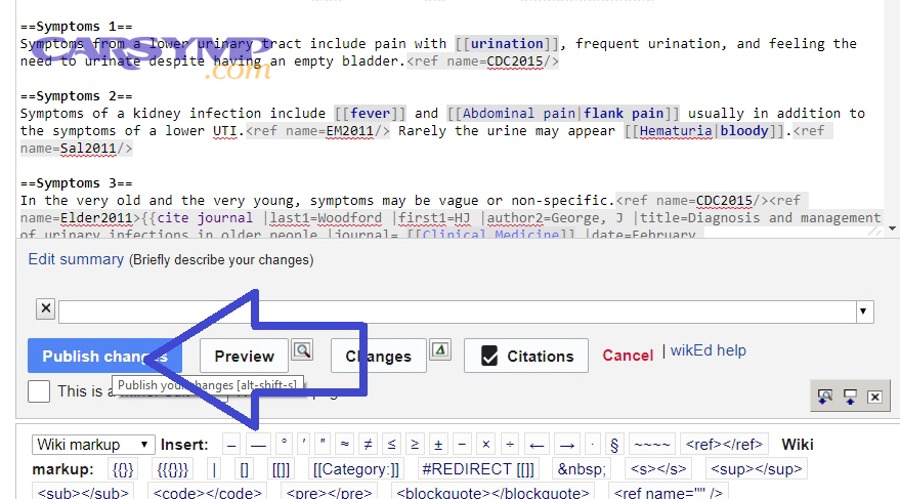Insert #REDIRECT [[]] markup
The height and width of the screenshot is (499, 900).
478,469
